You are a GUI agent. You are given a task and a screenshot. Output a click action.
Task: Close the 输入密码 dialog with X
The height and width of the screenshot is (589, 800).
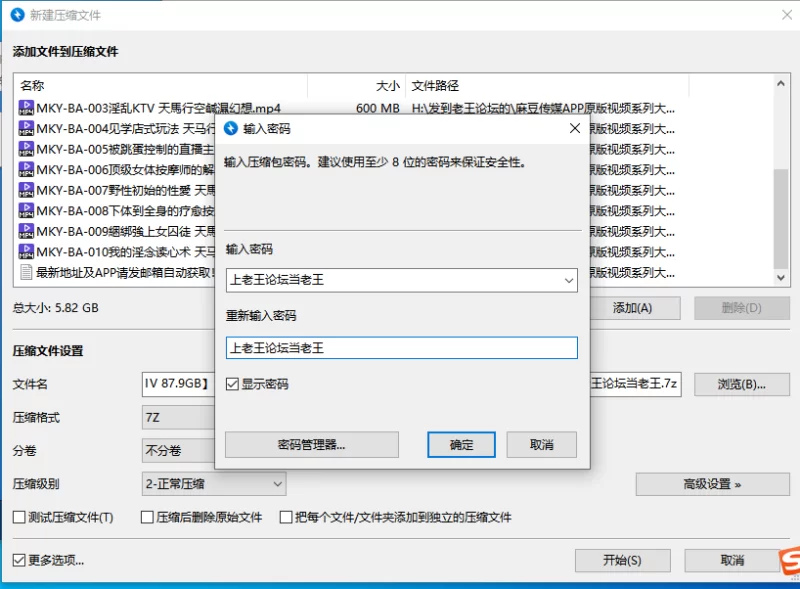coord(575,128)
